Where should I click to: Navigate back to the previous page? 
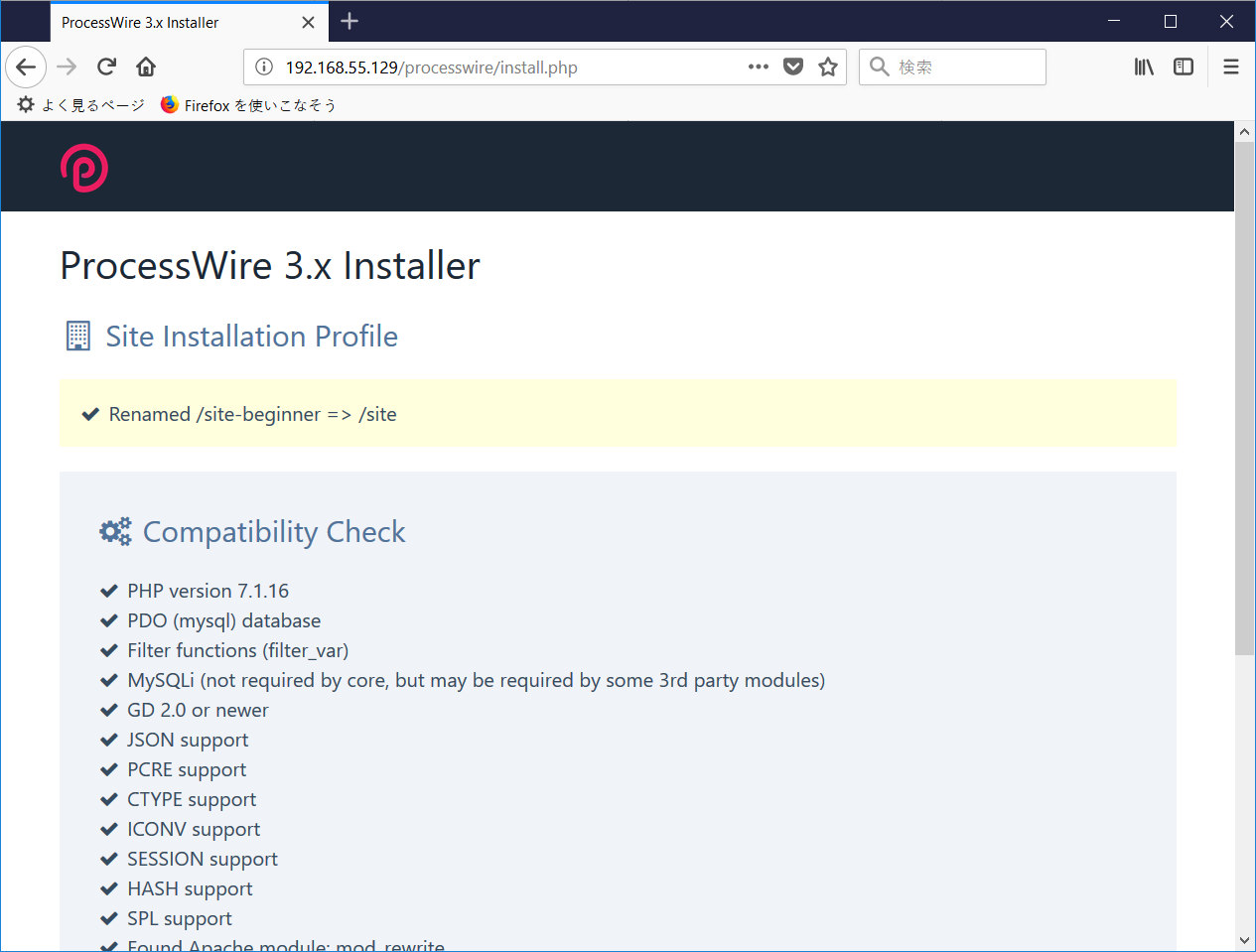(x=25, y=67)
